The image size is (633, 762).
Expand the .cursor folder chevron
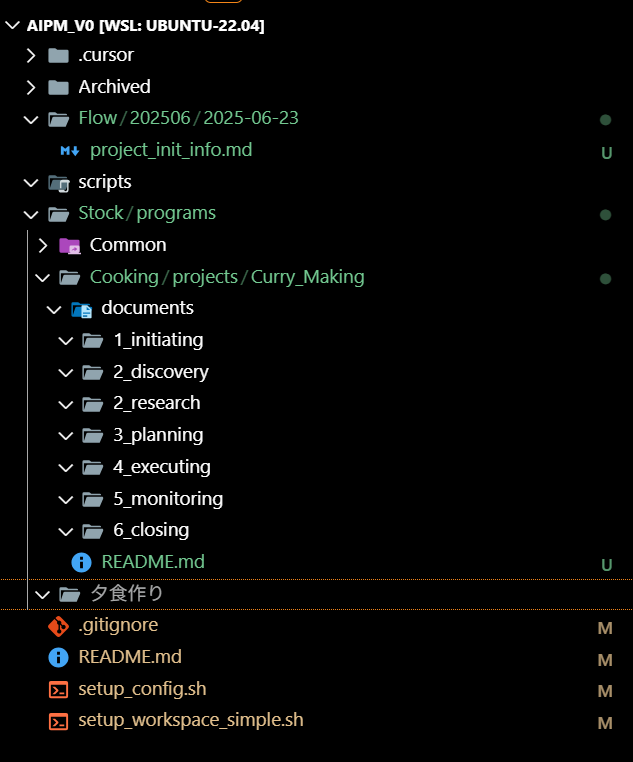pyautogui.click(x=31, y=55)
